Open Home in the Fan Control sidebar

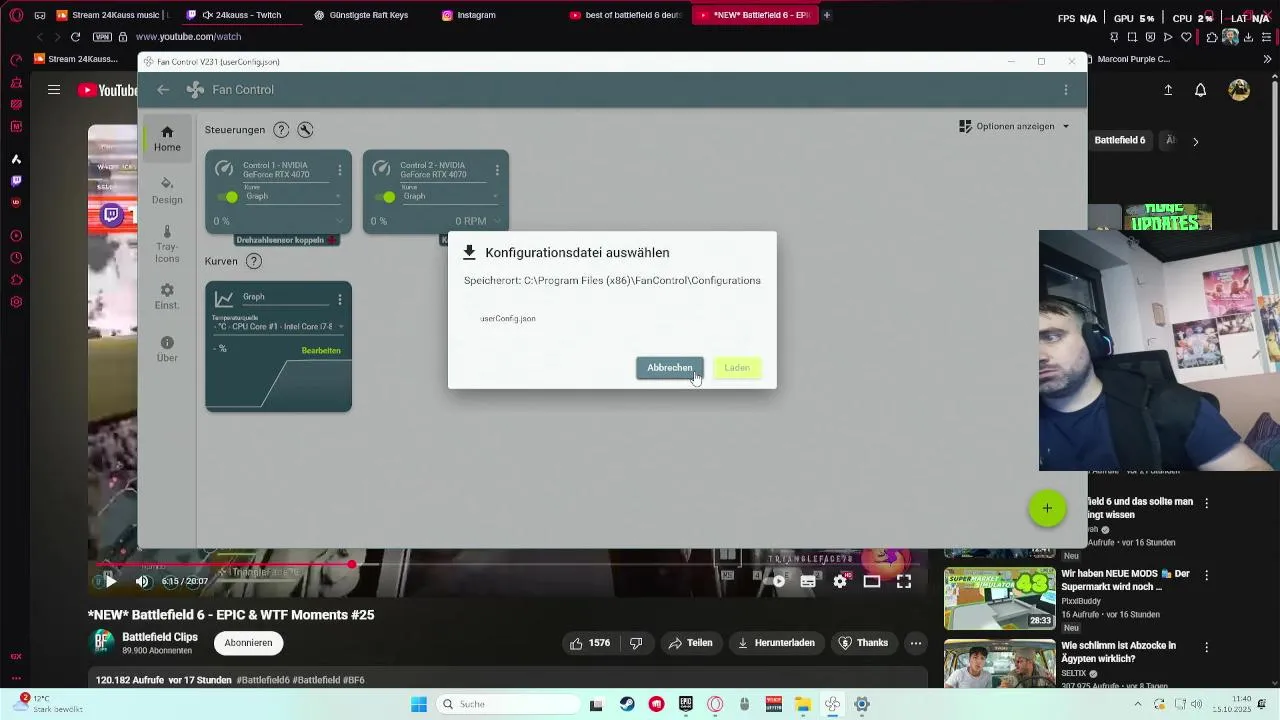(x=167, y=138)
